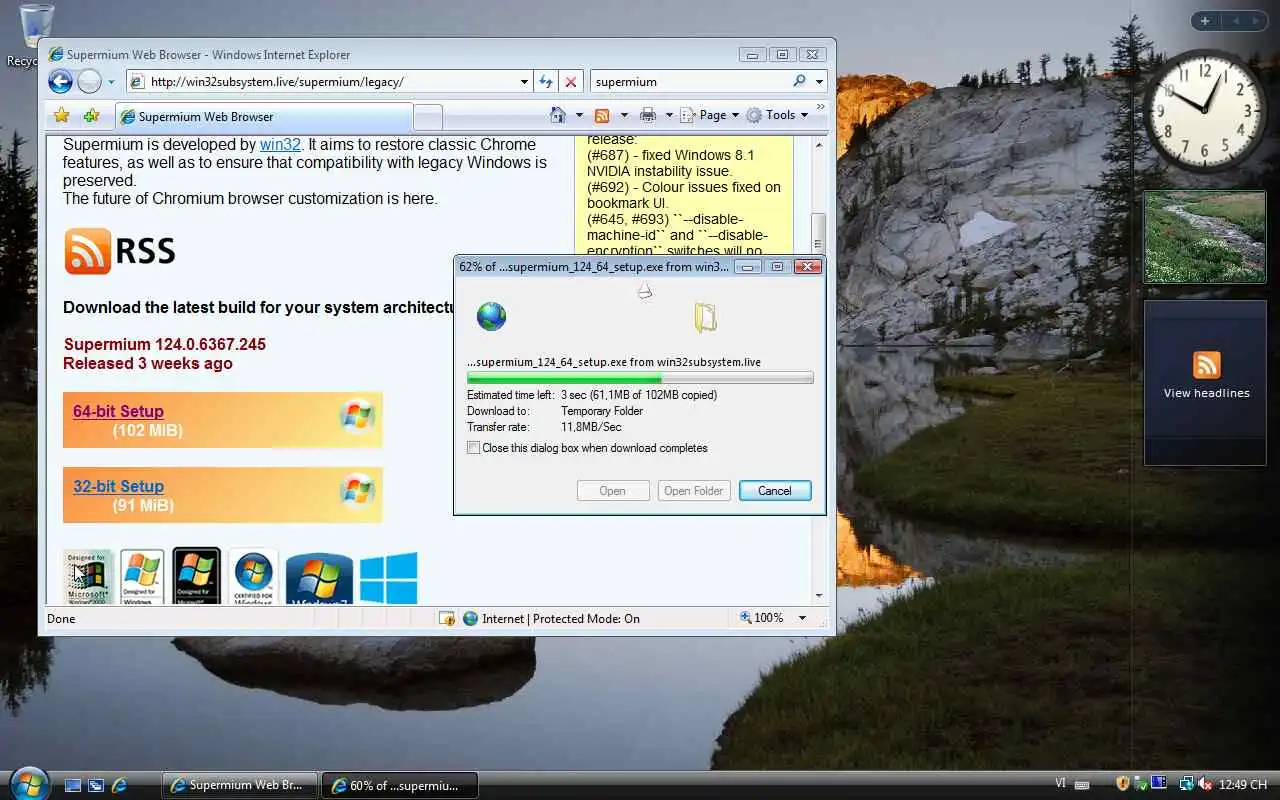This screenshot has height=800, width=1280.
Task: Open a new blank tab
Action: click(x=428, y=117)
